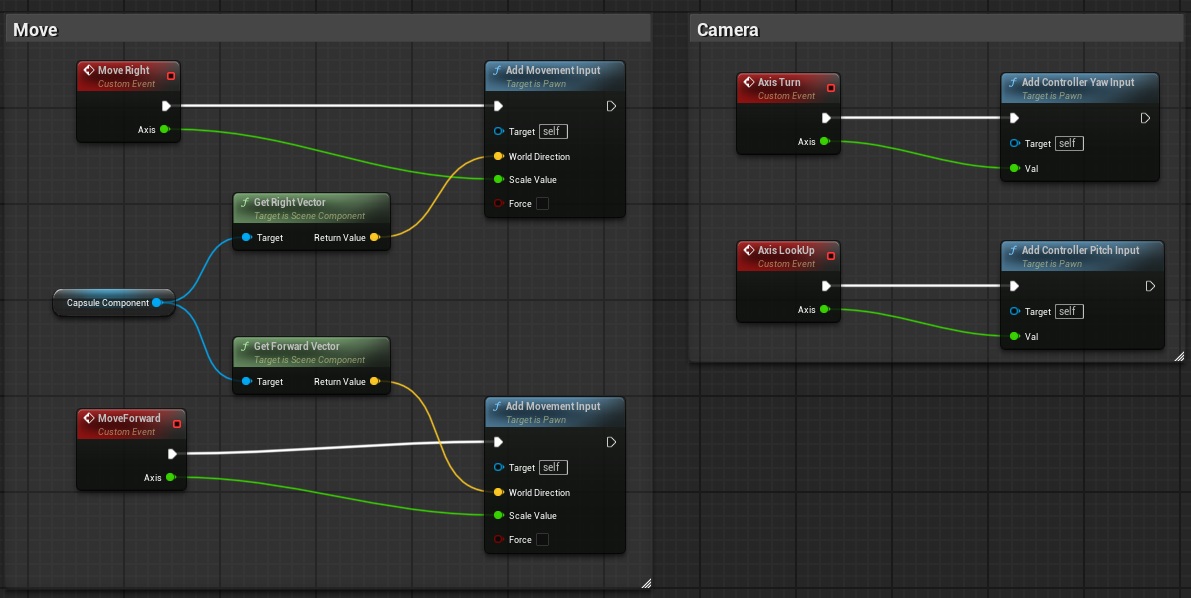Select the Capsule Component variable node
This screenshot has height=598, width=1191.
pyautogui.click(x=114, y=302)
